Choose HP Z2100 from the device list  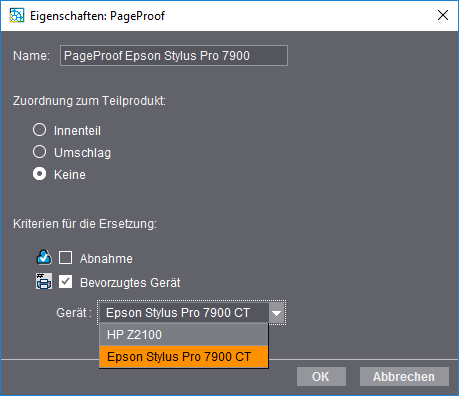coord(184,334)
